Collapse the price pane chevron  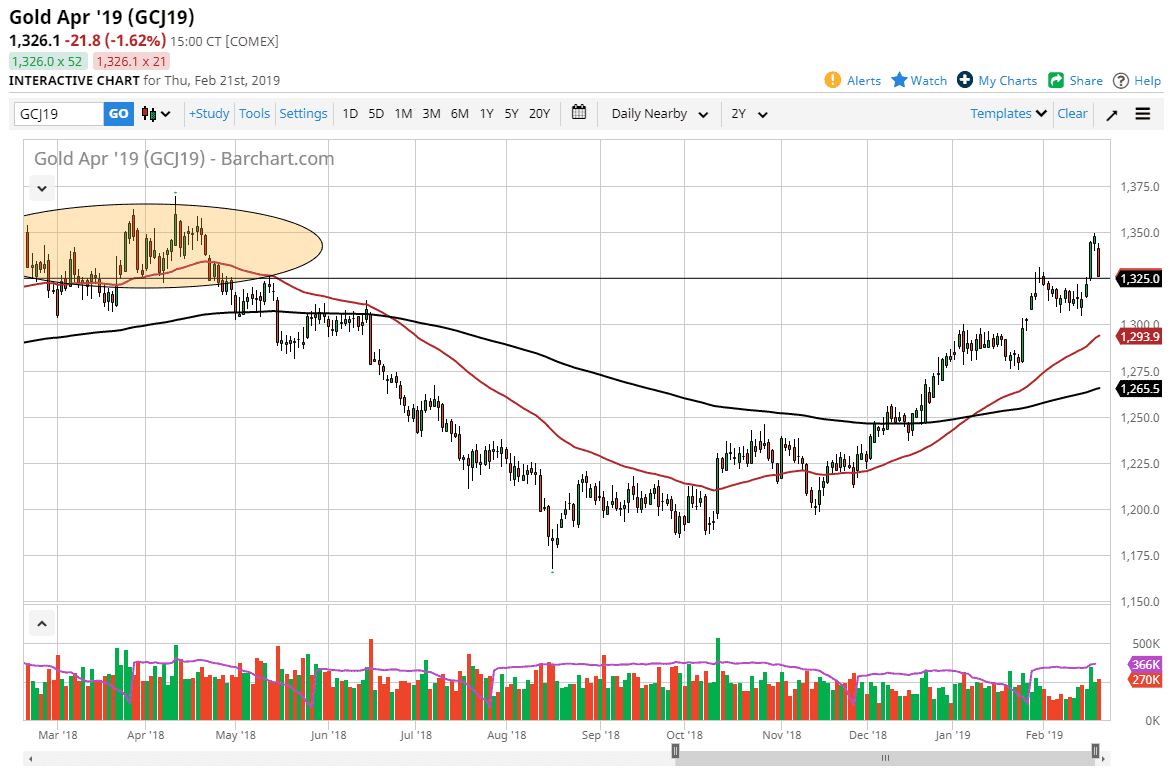tap(42, 188)
